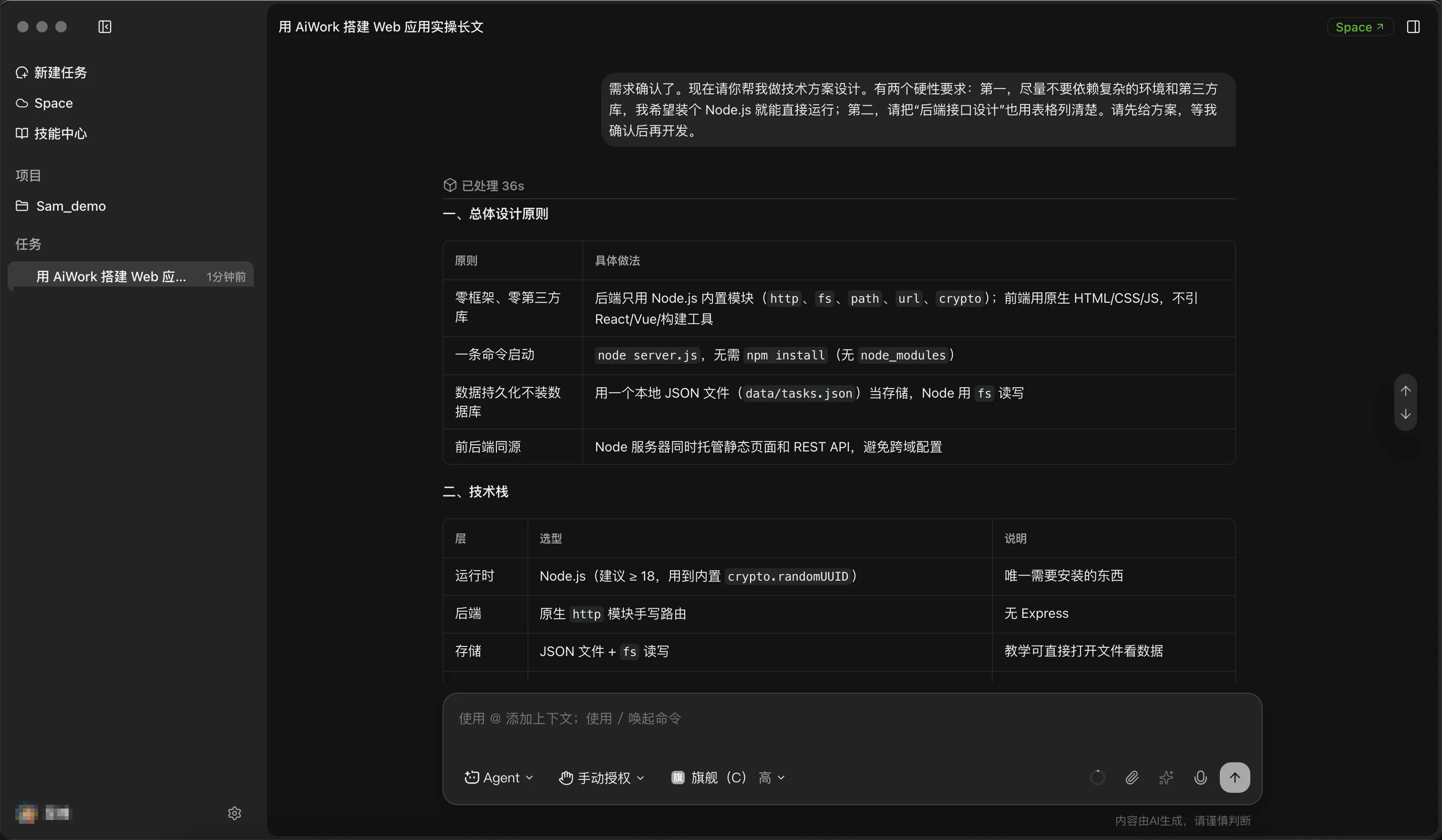Open the 旗舰 (C) 高 model dropdown

(727, 778)
